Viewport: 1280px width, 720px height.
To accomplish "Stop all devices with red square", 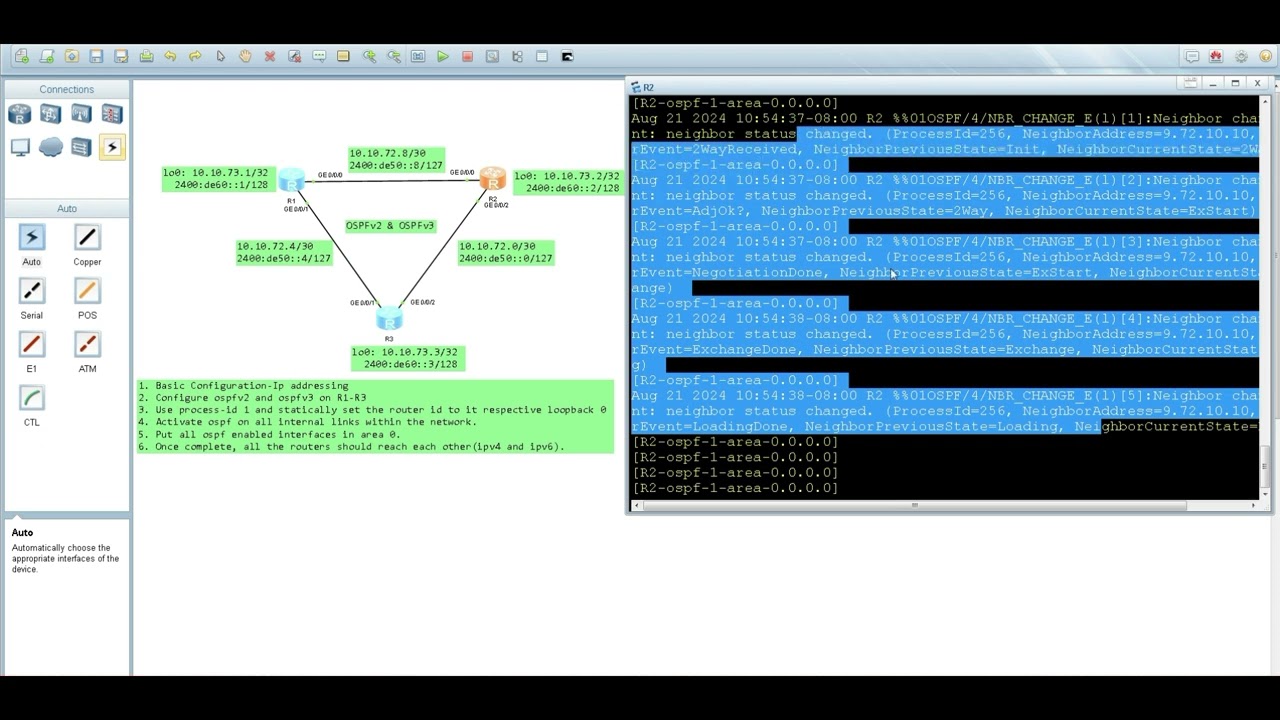I will click(x=467, y=57).
